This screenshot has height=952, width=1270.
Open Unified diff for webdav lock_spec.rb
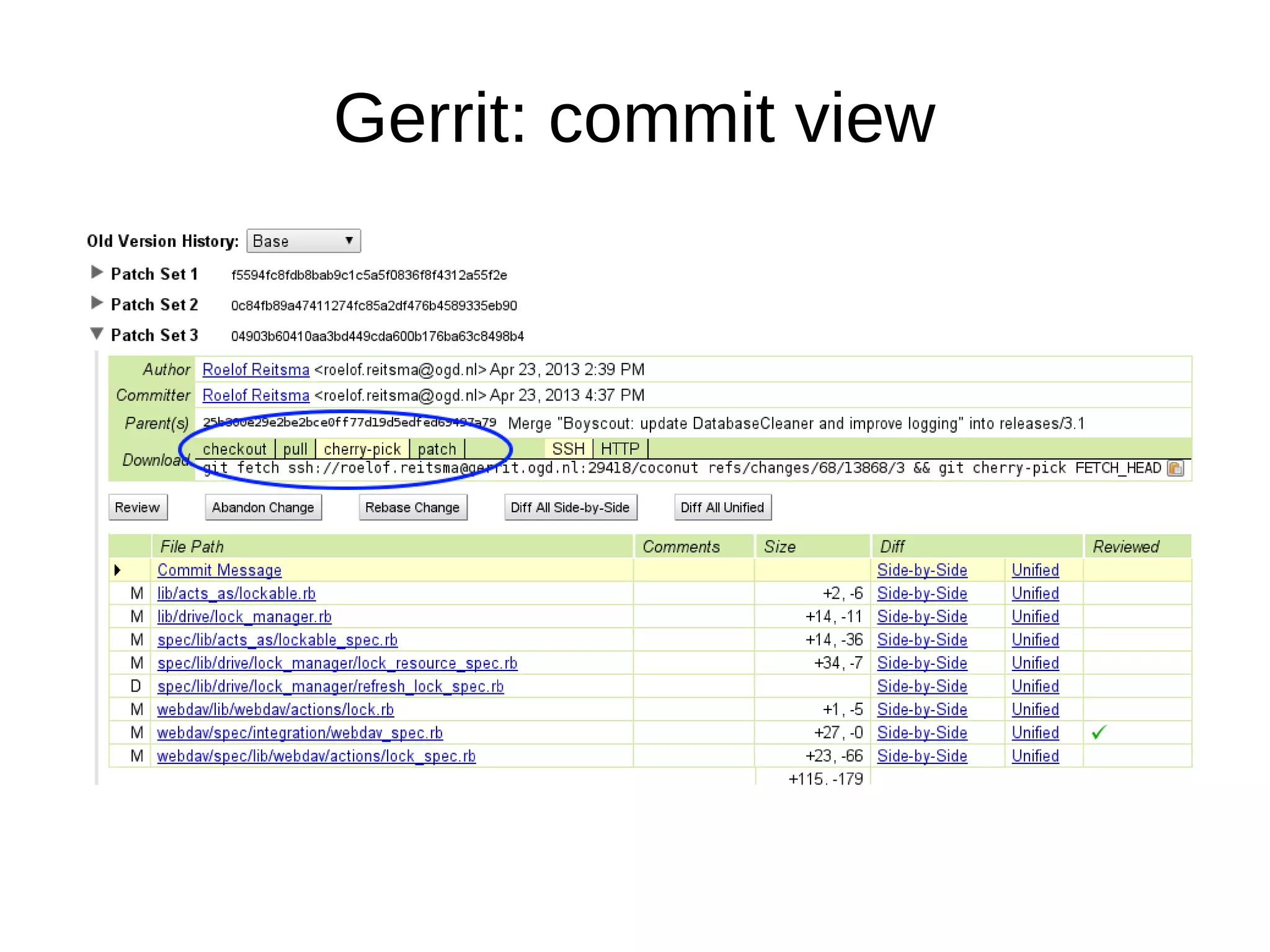click(1035, 756)
